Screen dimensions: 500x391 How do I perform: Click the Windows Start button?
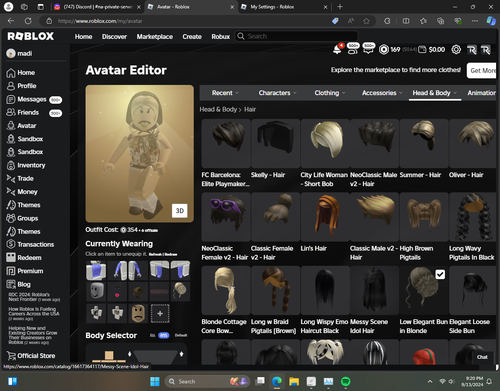[x=155, y=381]
